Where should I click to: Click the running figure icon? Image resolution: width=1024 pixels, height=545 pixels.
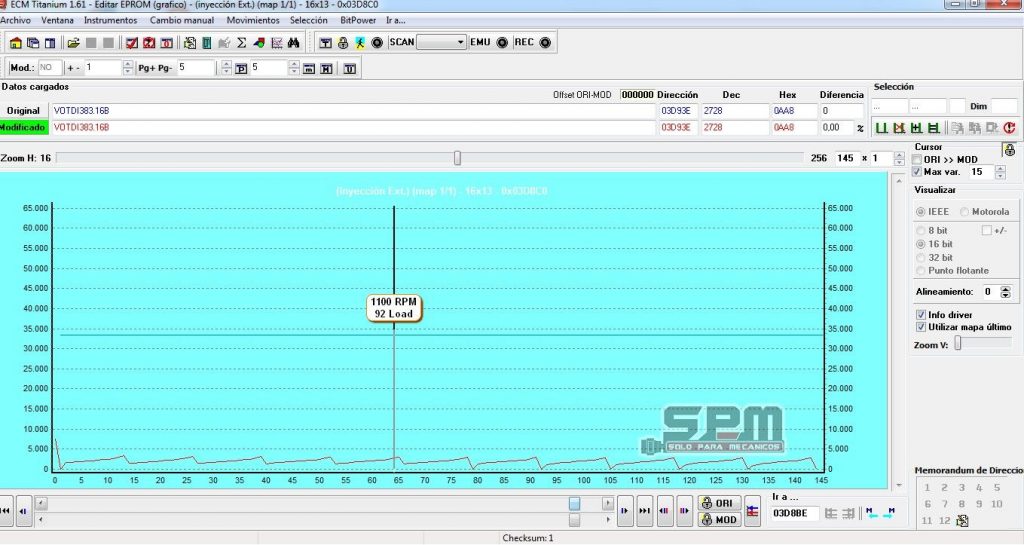click(x=360, y=42)
